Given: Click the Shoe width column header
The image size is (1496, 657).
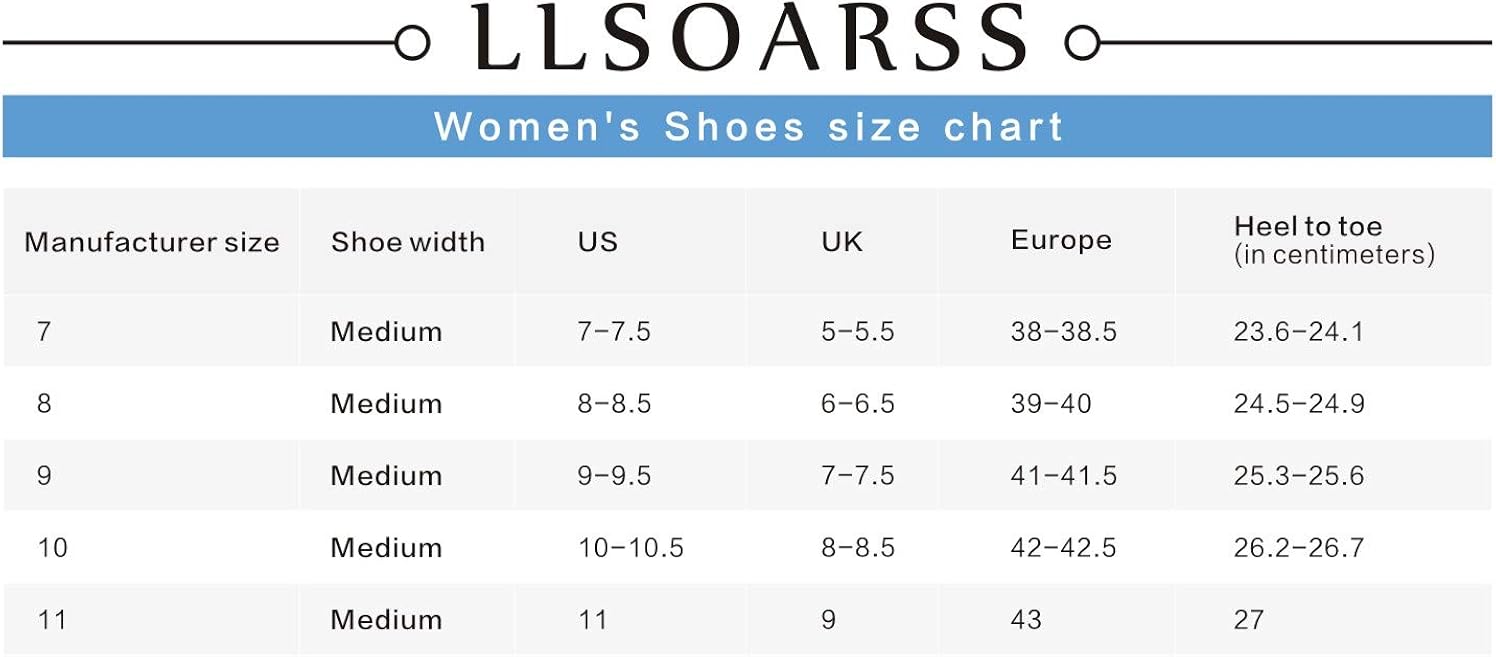Looking at the screenshot, I should [x=408, y=242].
